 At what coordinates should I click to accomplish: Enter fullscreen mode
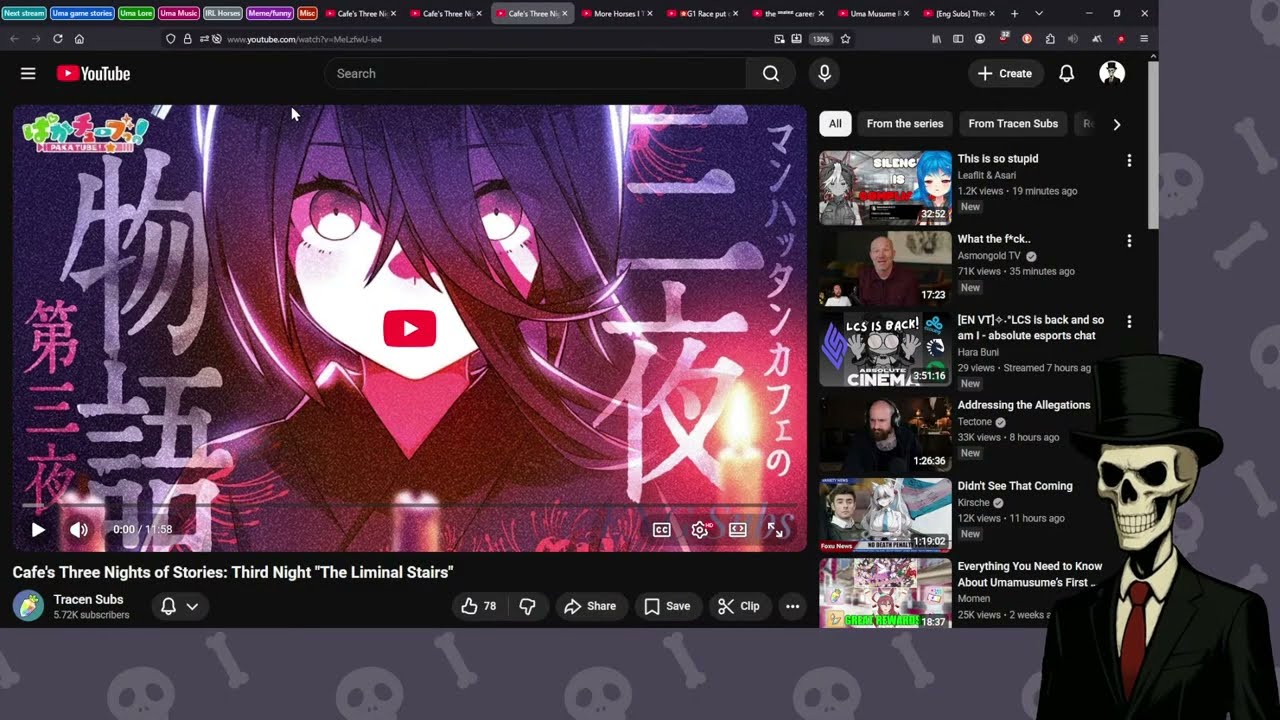click(x=775, y=530)
